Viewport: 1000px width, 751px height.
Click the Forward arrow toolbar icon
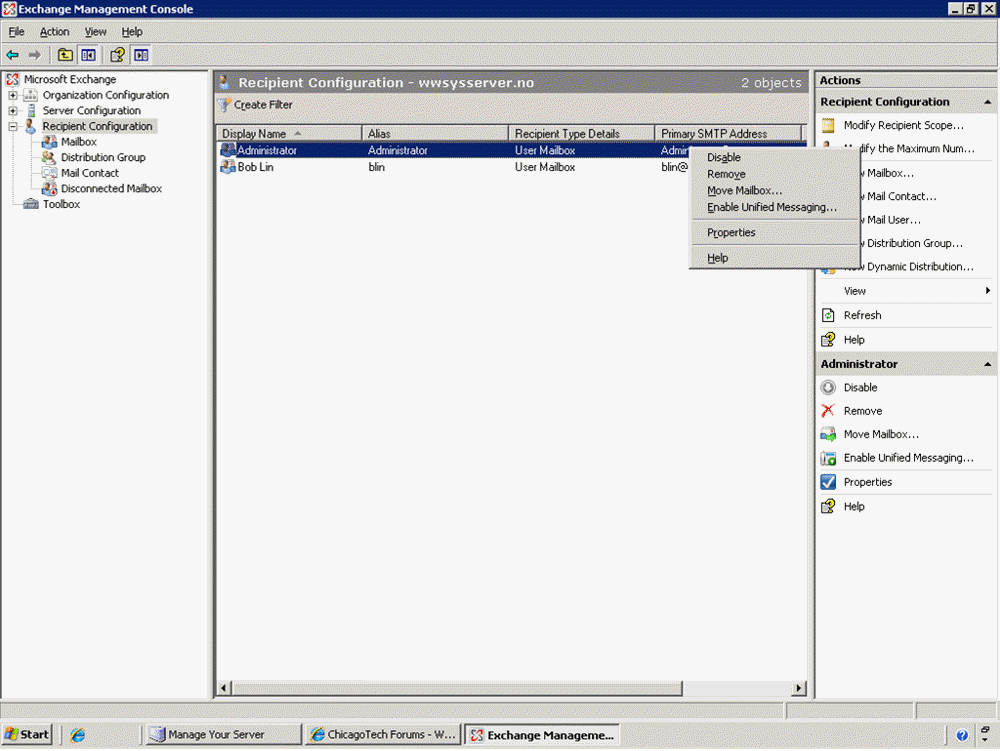tap(34, 55)
